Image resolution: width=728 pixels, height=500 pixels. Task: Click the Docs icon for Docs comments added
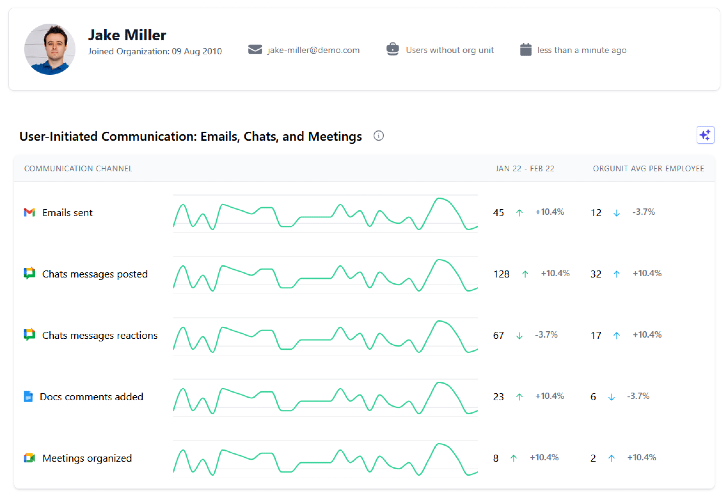pos(28,396)
